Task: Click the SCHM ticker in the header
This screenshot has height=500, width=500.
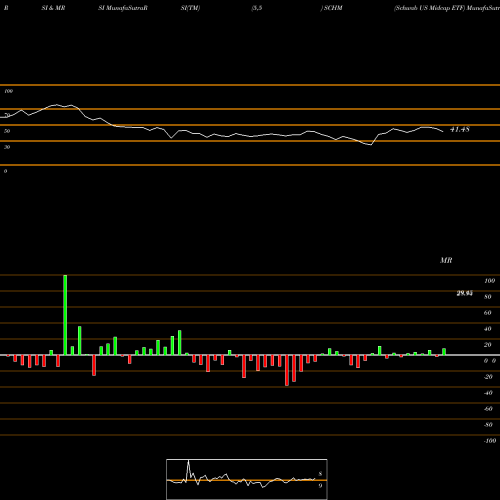Action: (x=333, y=8)
